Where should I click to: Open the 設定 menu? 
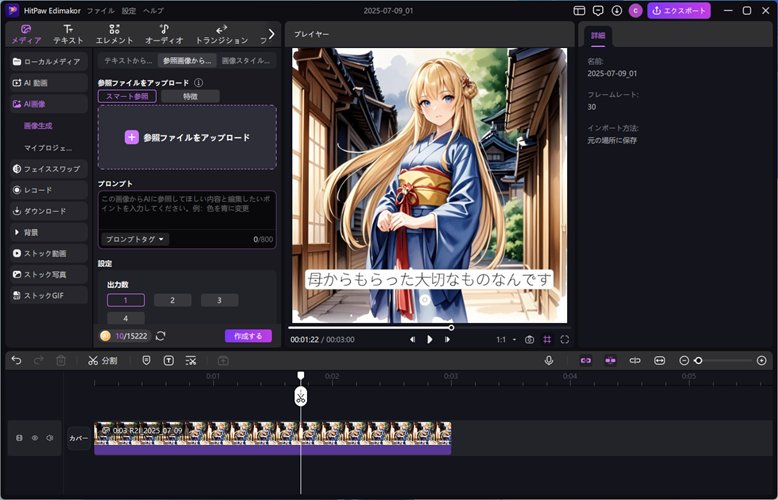coord(129,10)
